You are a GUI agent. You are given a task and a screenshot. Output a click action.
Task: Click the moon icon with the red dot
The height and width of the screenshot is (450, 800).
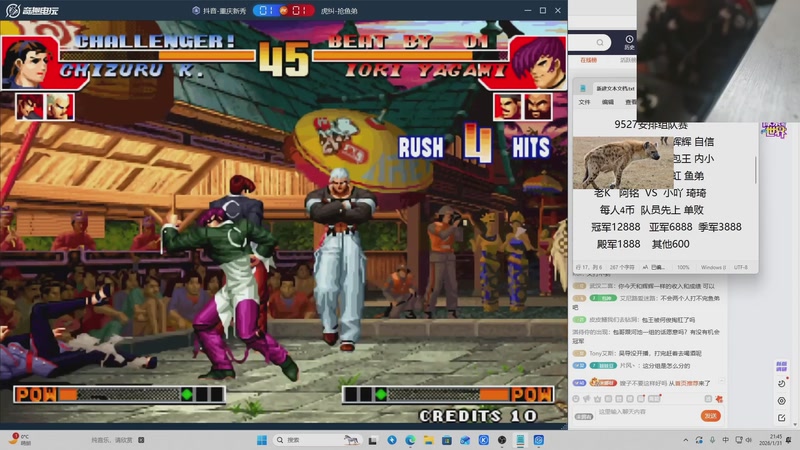pos(782,383)
